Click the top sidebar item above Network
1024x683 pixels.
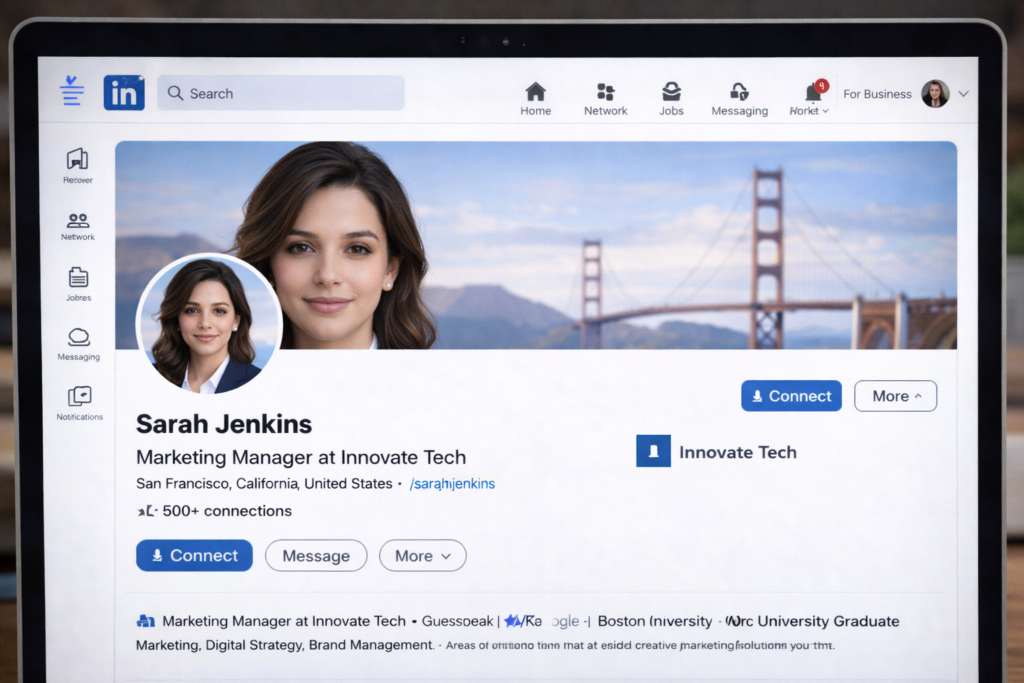click(x=78, y=160)
